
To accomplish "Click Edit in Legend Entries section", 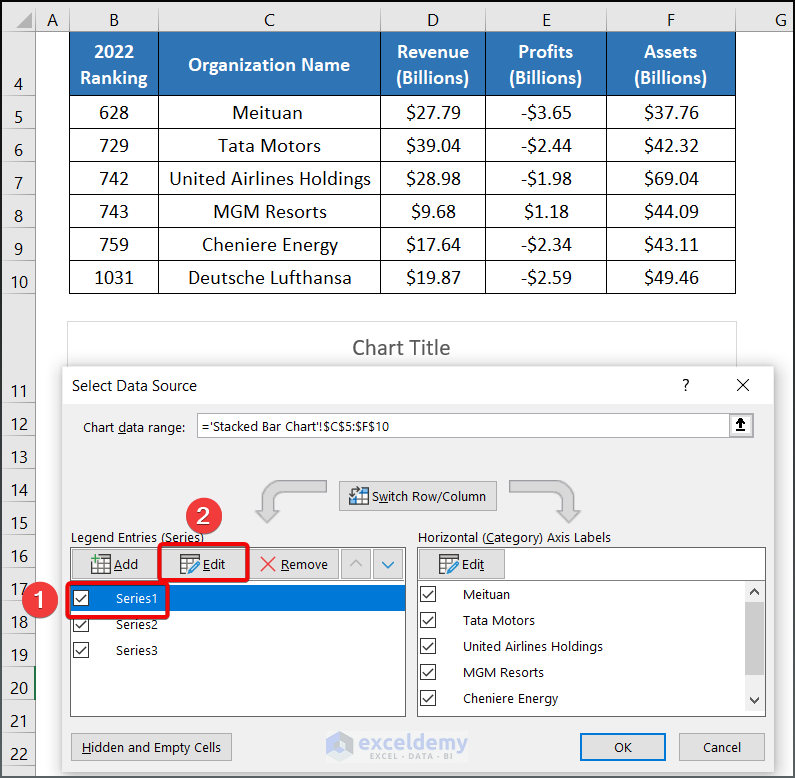I will 203,564.
